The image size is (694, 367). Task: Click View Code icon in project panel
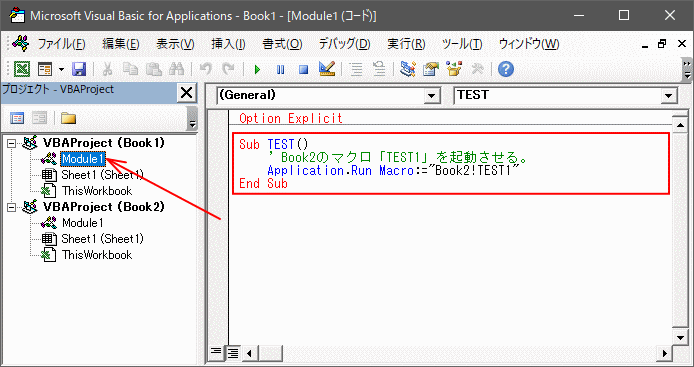coord(17,118)
